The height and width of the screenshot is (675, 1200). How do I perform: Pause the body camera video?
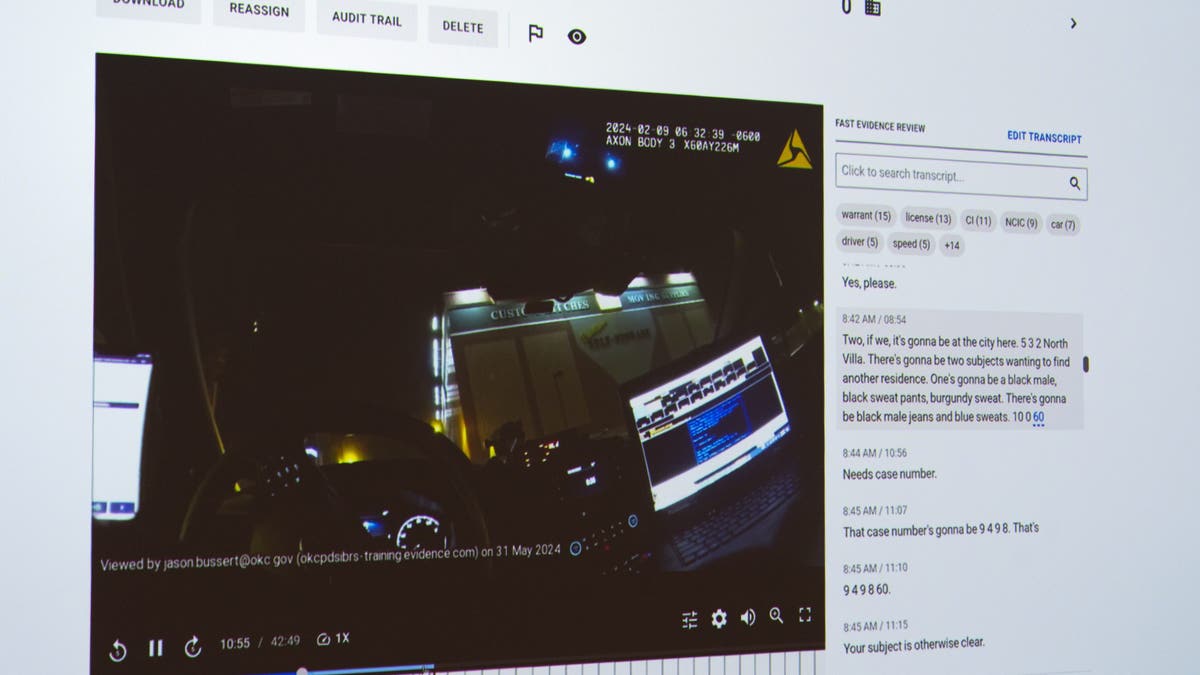pyautogui.click(x=155, y=648)
